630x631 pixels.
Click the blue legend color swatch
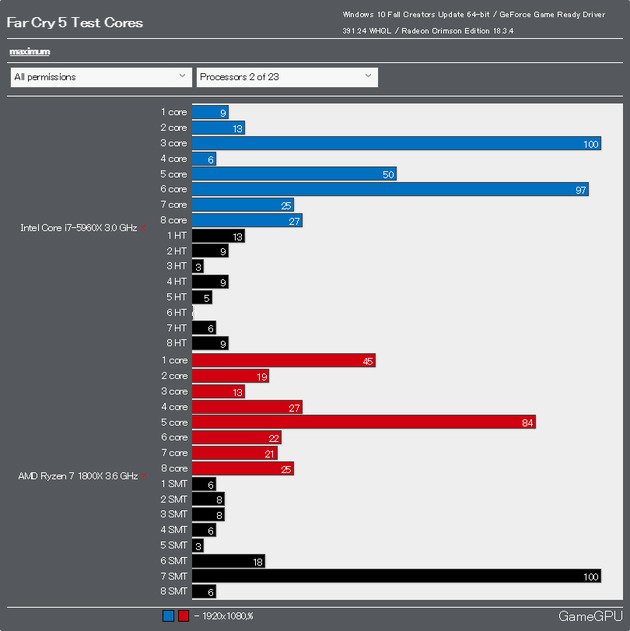click(168, 616)
